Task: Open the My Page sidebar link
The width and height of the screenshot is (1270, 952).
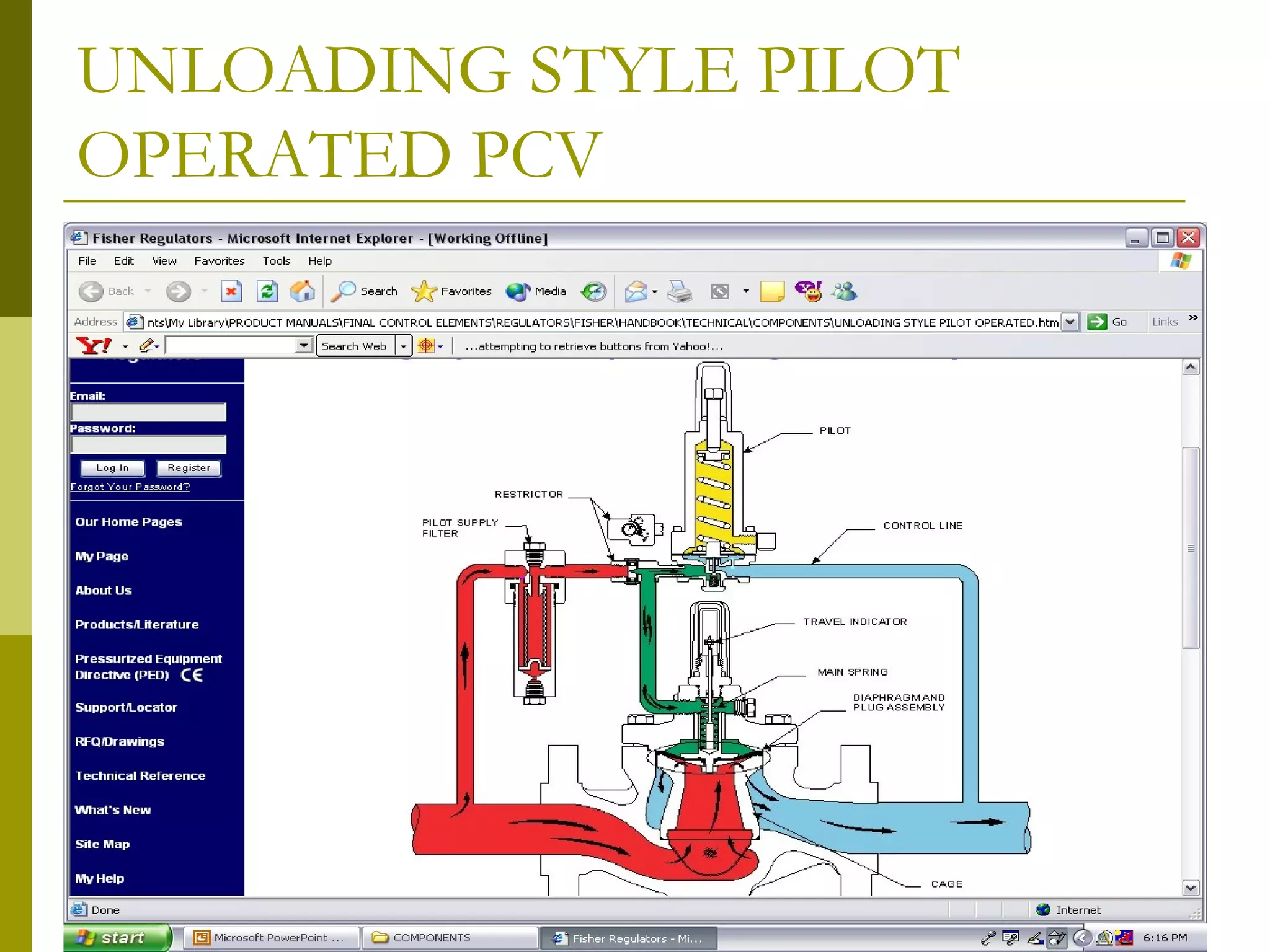Action: tap(102, 556)
